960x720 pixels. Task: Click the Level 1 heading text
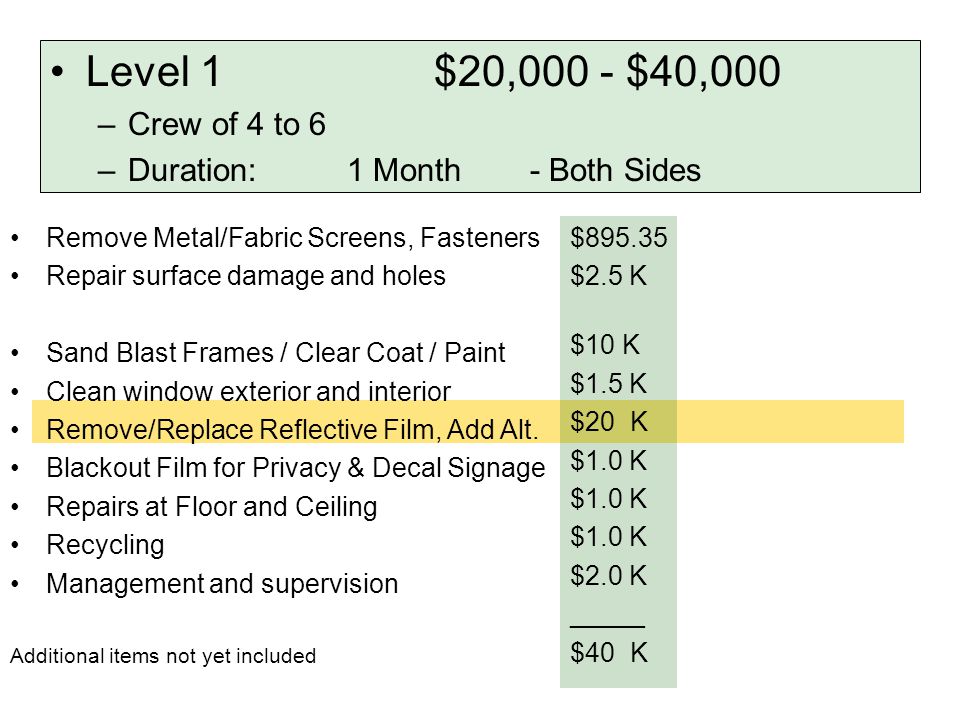click(x=153, y=72)
